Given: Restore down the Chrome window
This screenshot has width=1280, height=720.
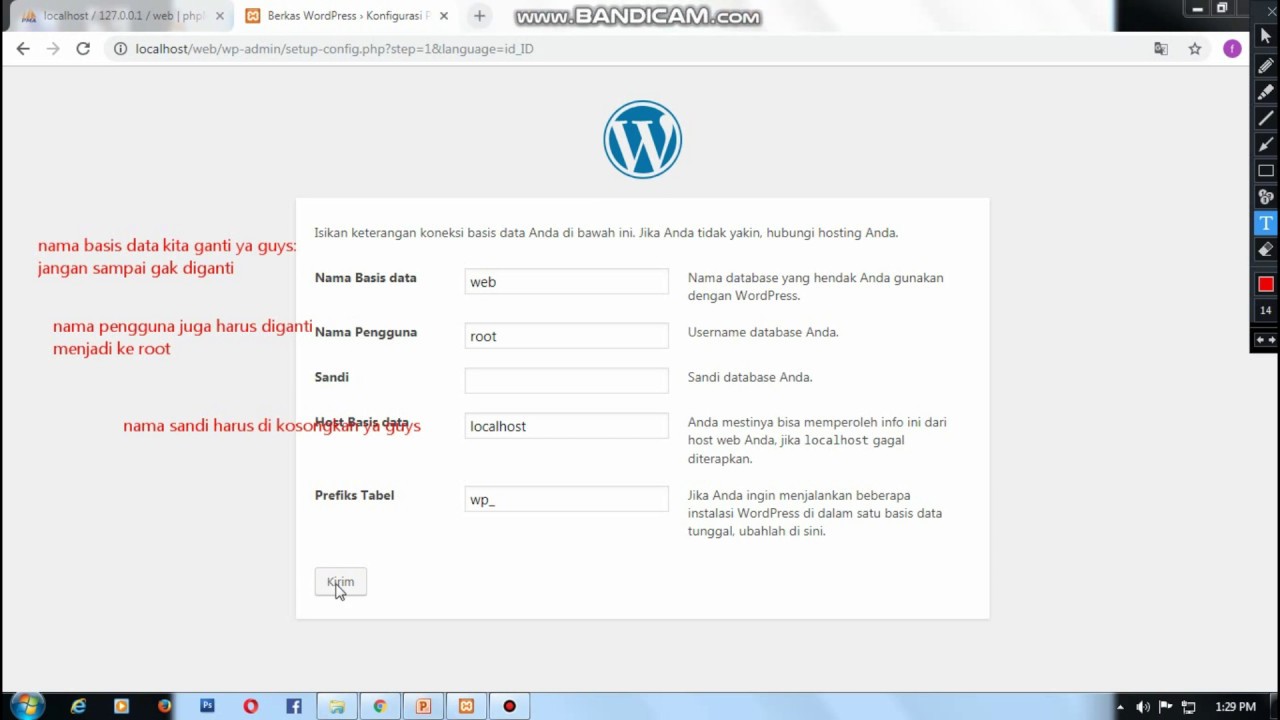Looking at the screenshot, I should point(1221,9).
